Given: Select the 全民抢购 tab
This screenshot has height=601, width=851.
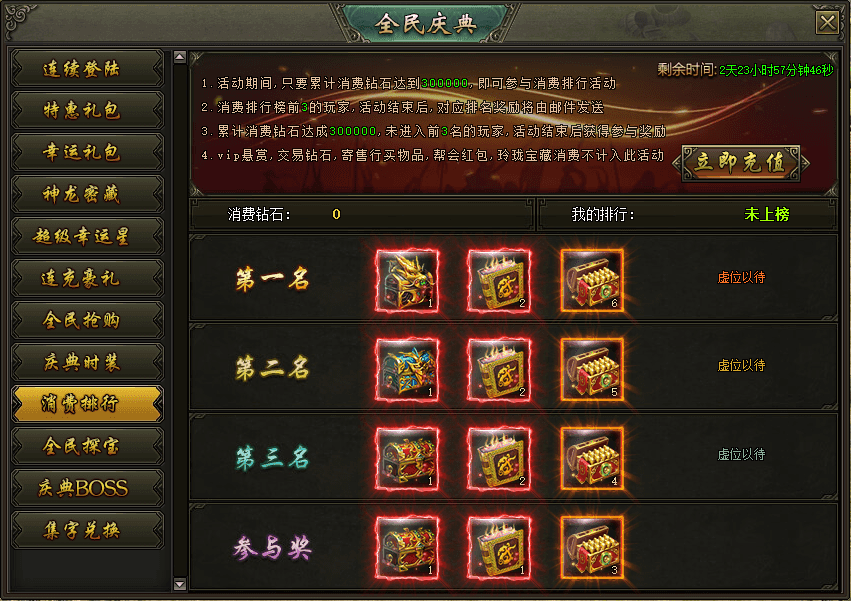Looking at the screenshot, I should (x=87, y=320).
